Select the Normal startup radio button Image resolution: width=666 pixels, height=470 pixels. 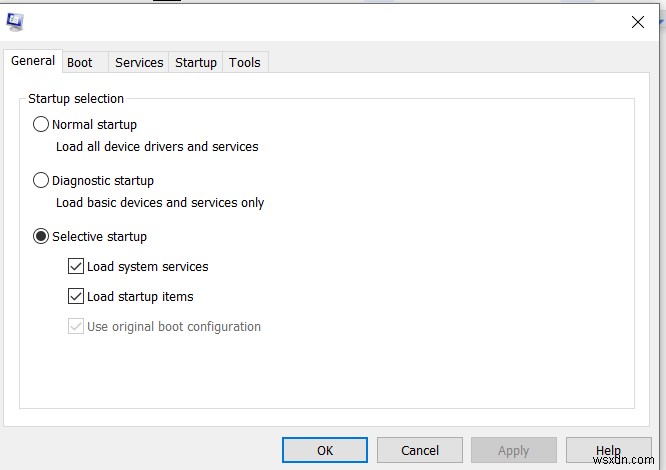click(x=41, y=124)
